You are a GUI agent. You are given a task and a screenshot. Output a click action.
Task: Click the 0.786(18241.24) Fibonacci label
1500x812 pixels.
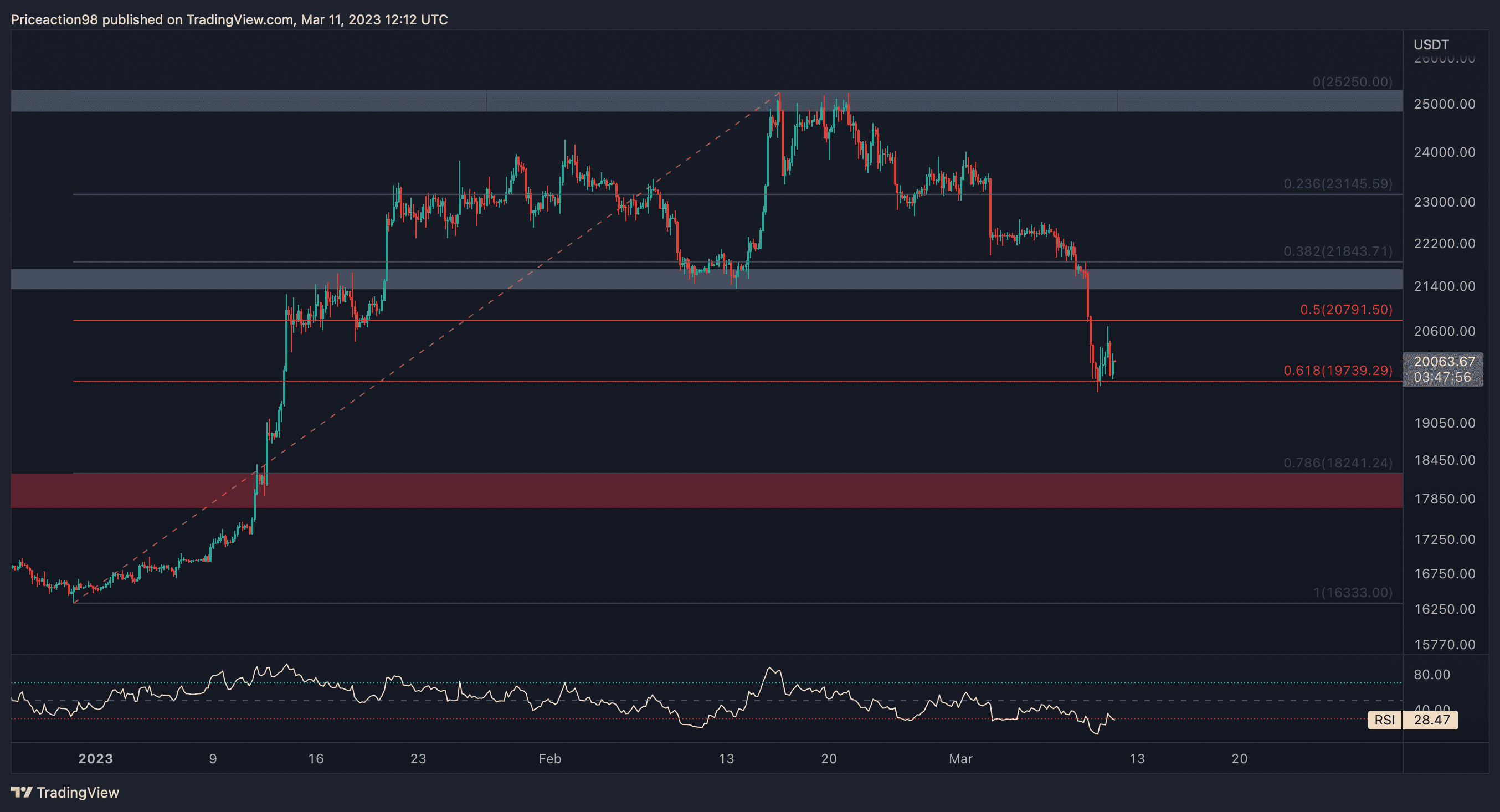(x=1338, y=464)
